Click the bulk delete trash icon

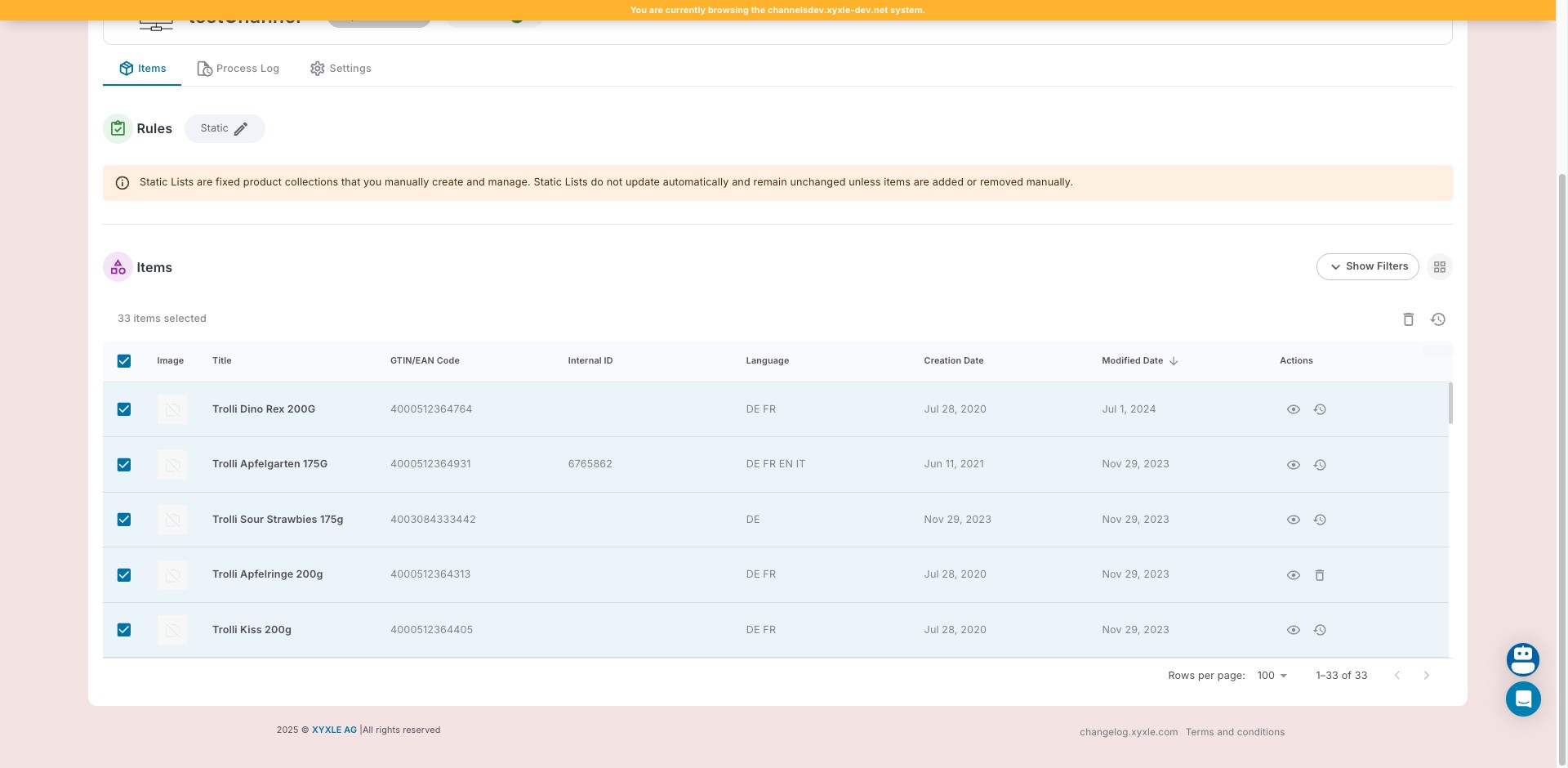[x=1408, y=319]
